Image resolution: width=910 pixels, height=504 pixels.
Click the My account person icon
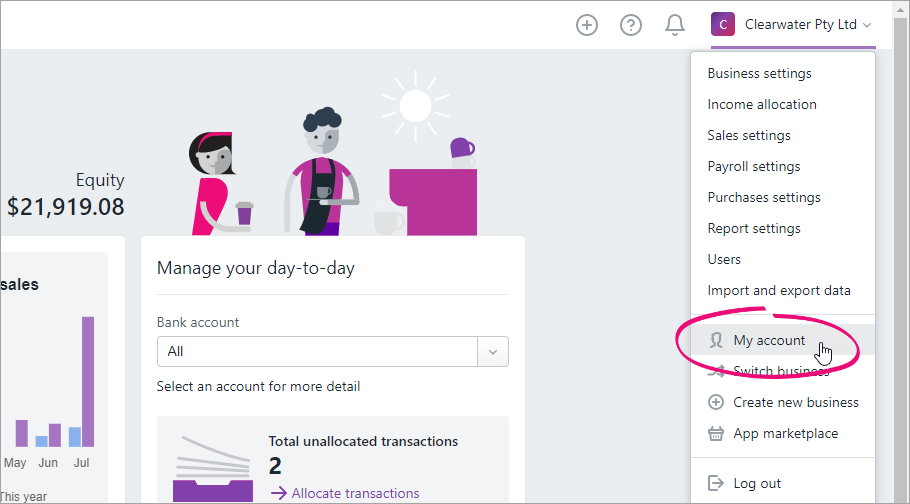(716, 341)
